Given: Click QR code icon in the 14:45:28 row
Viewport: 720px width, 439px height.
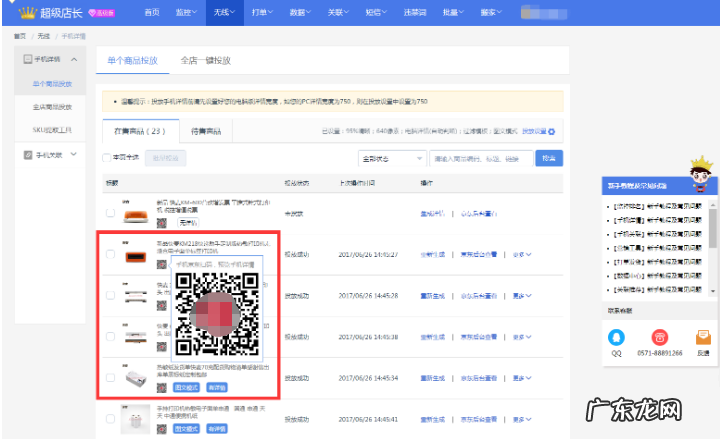Looking at the screenshot, I should pyautogui.click(x=162, y=305).
